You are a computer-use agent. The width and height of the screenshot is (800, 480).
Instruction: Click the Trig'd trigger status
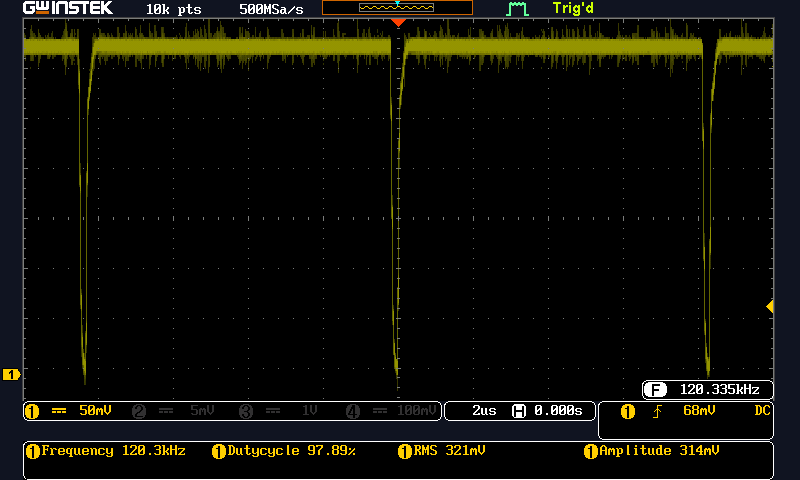(573, 8)
